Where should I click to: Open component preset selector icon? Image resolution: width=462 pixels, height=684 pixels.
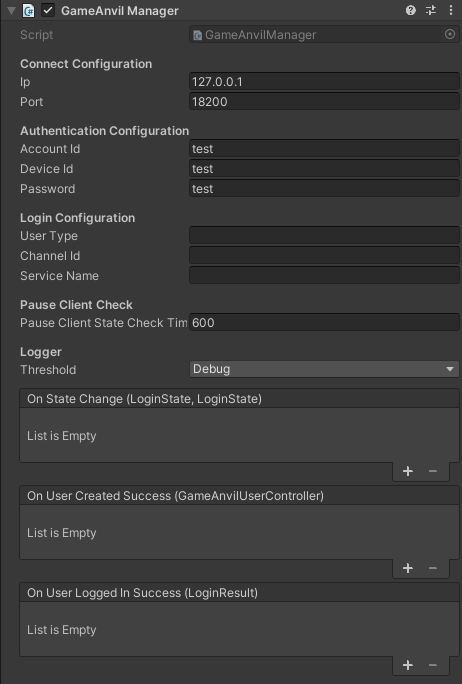(x=431, y=10)
